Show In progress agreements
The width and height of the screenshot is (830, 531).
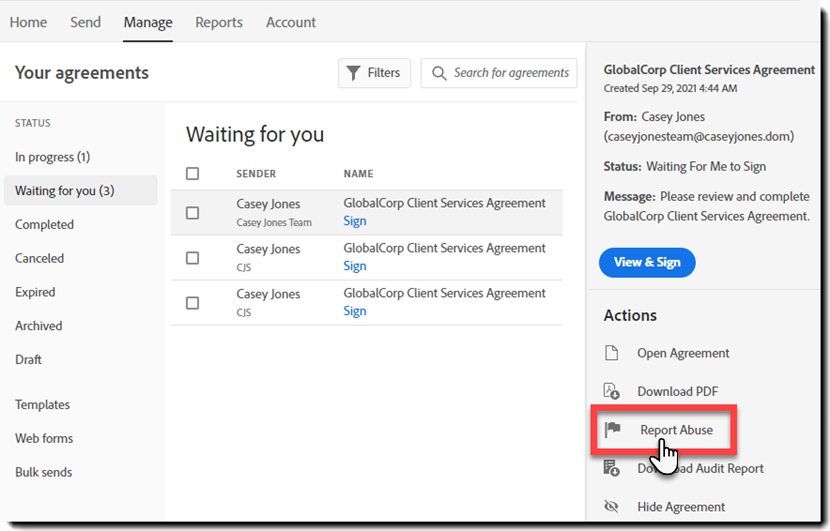coord(52,157)
